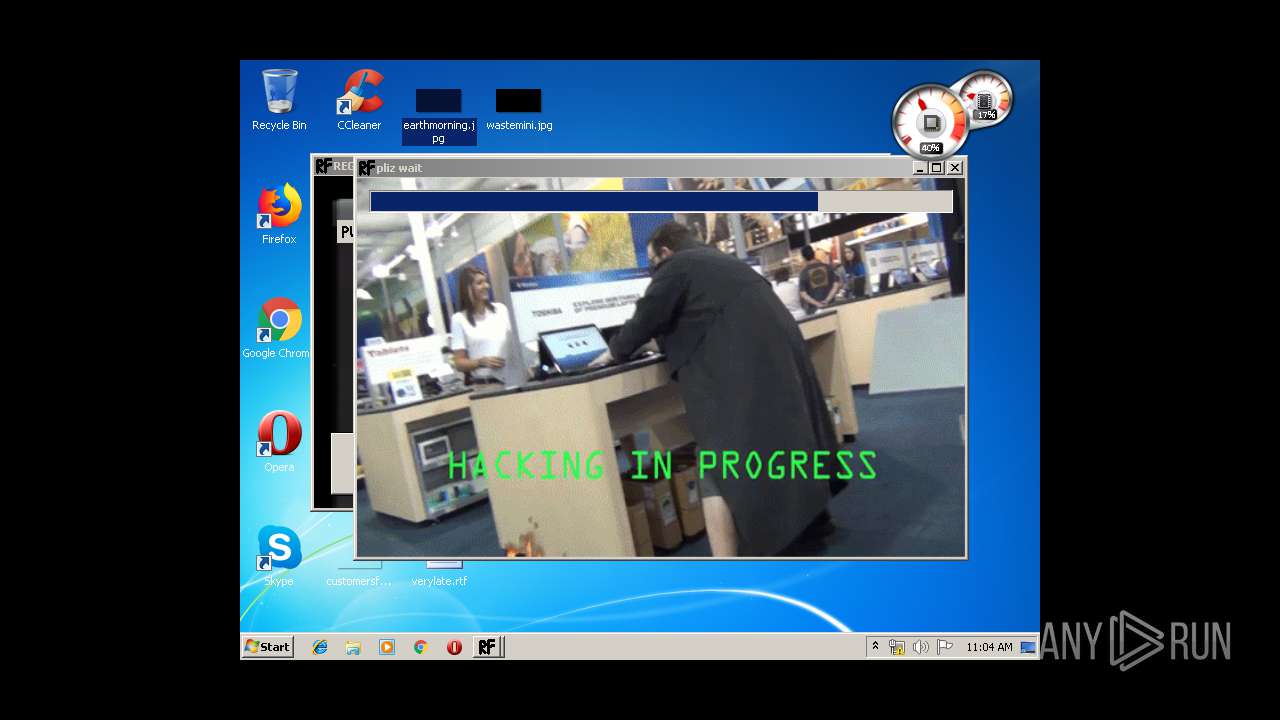Open the volume speaker tray icon

[x=920, y=647]
